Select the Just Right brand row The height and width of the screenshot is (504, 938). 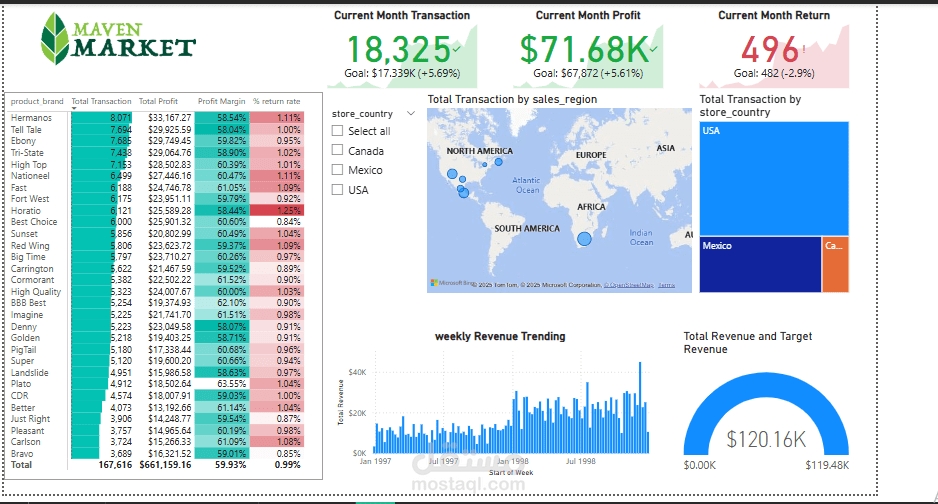point(157,419)
